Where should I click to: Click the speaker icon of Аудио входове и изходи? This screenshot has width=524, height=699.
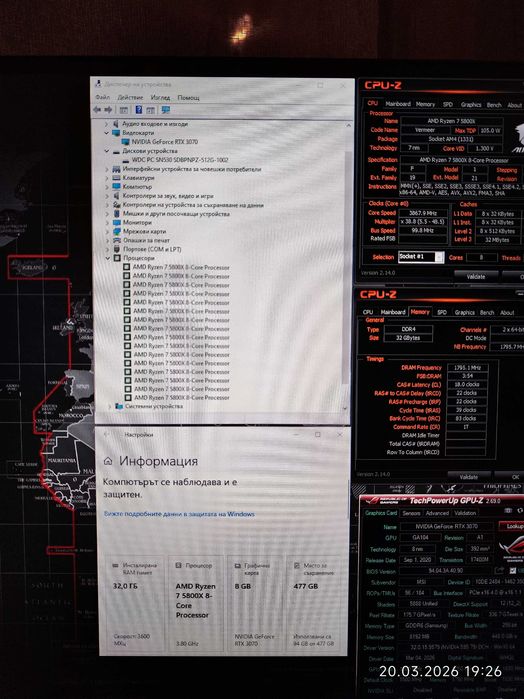coord(116,124)
